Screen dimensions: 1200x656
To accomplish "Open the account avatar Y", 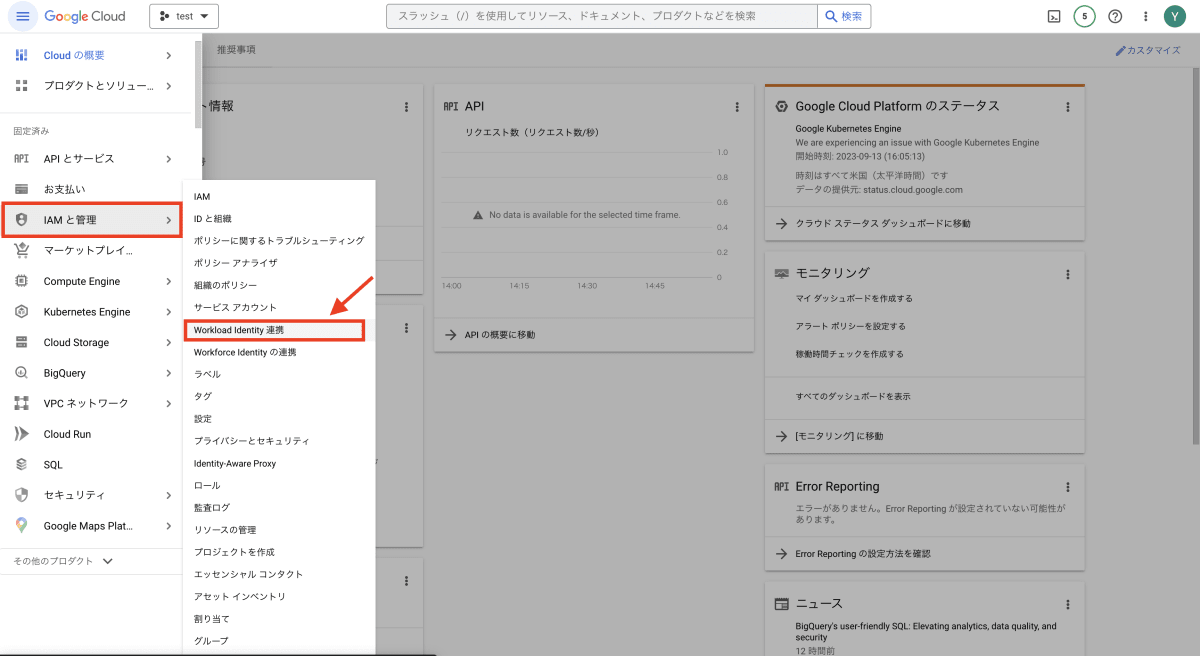I will (x=1175, y=16).
